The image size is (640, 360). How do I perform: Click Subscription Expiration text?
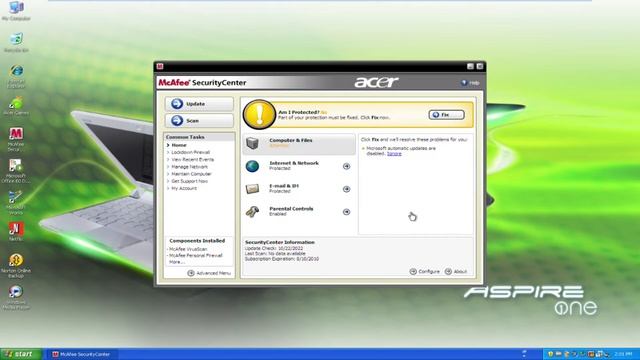click(282, 259)
